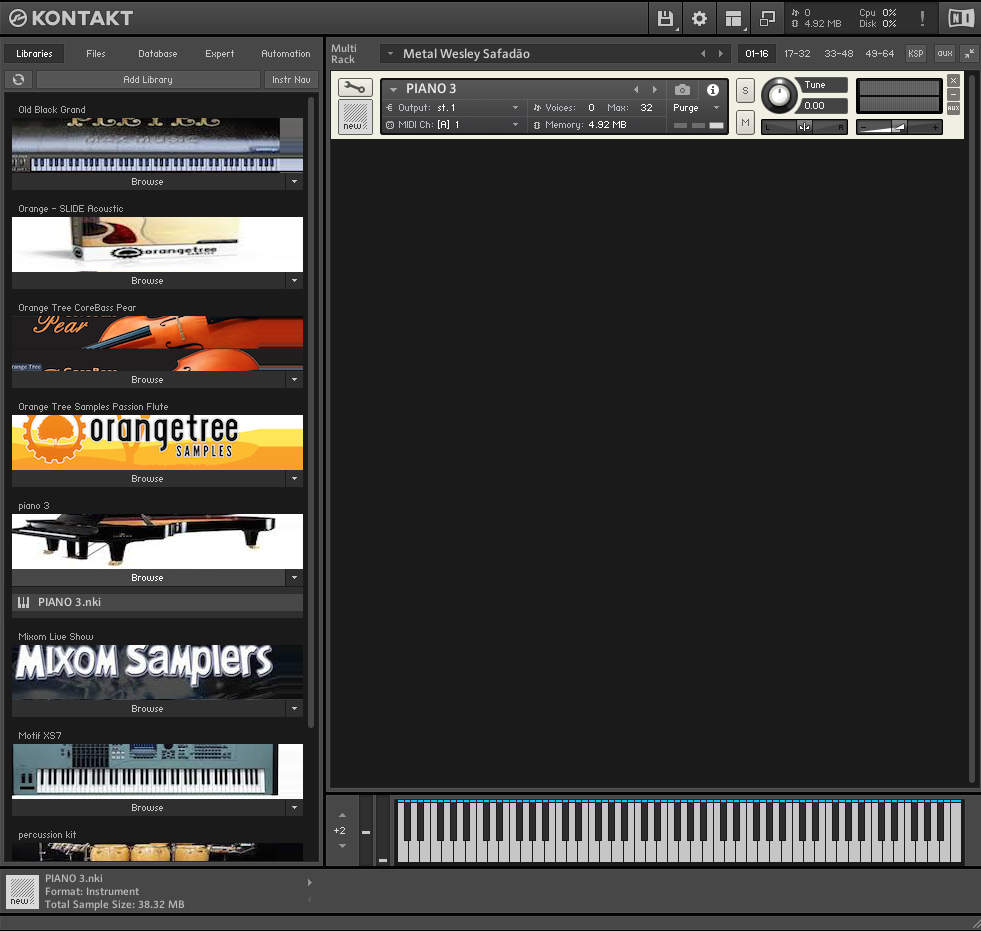Open Orange SLIDE Acoustic library options arrow

click(294, 280)
